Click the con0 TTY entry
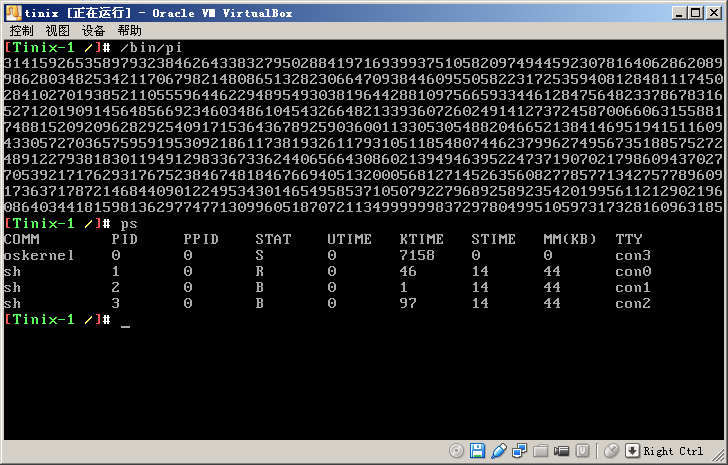 click(x=633, y=271)
